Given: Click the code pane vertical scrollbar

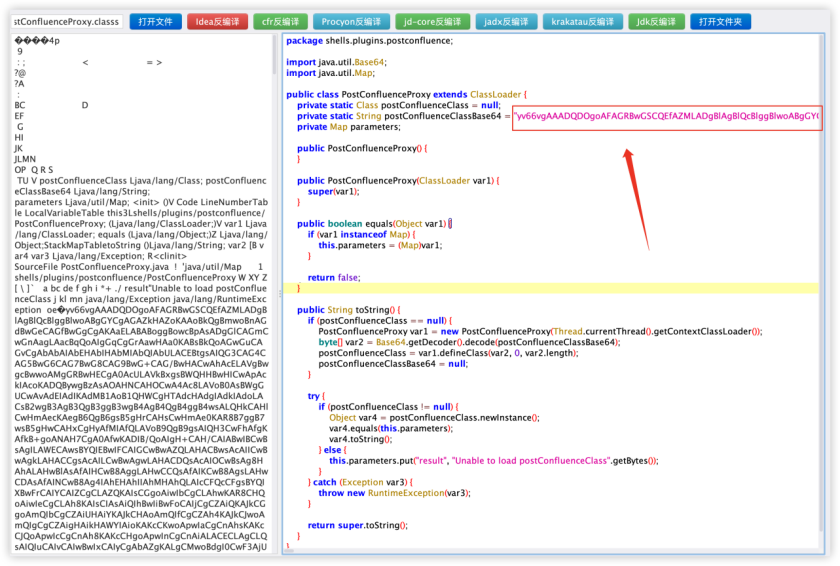Looking at the screenshot, I should click(x=821, y=284).
